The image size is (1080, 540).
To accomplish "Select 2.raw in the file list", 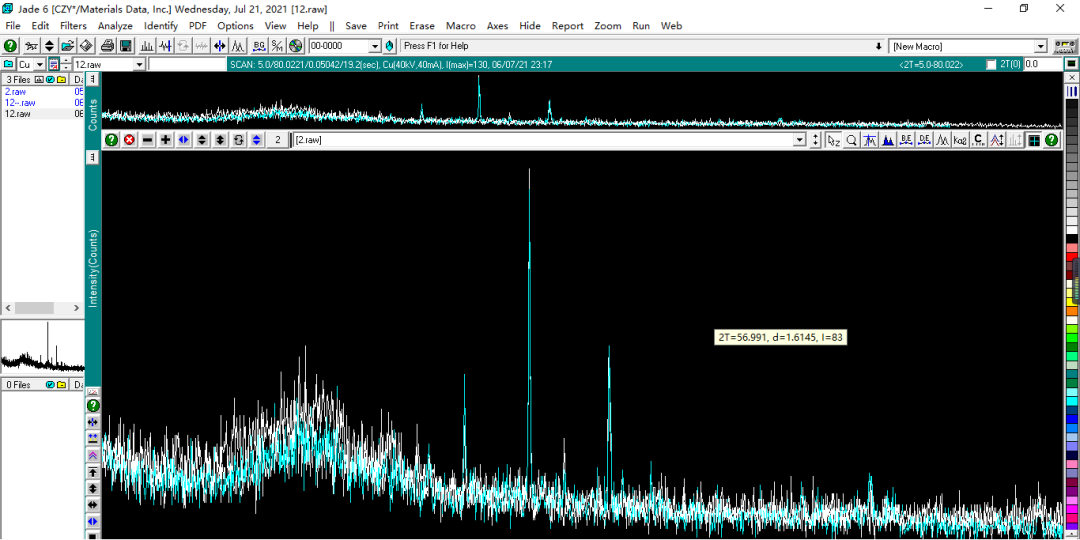I will pyautogui.click(x=16, y=91).
